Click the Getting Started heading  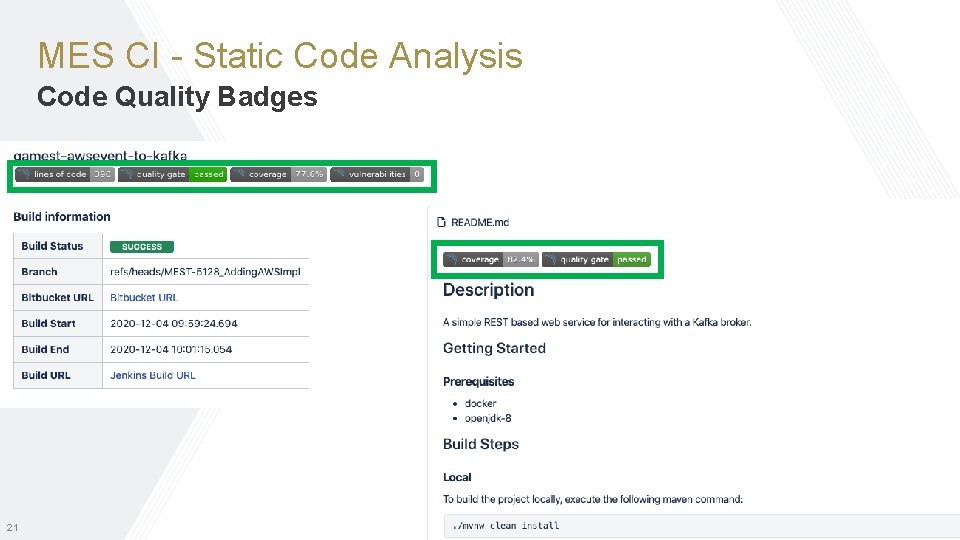coord(494,348)
